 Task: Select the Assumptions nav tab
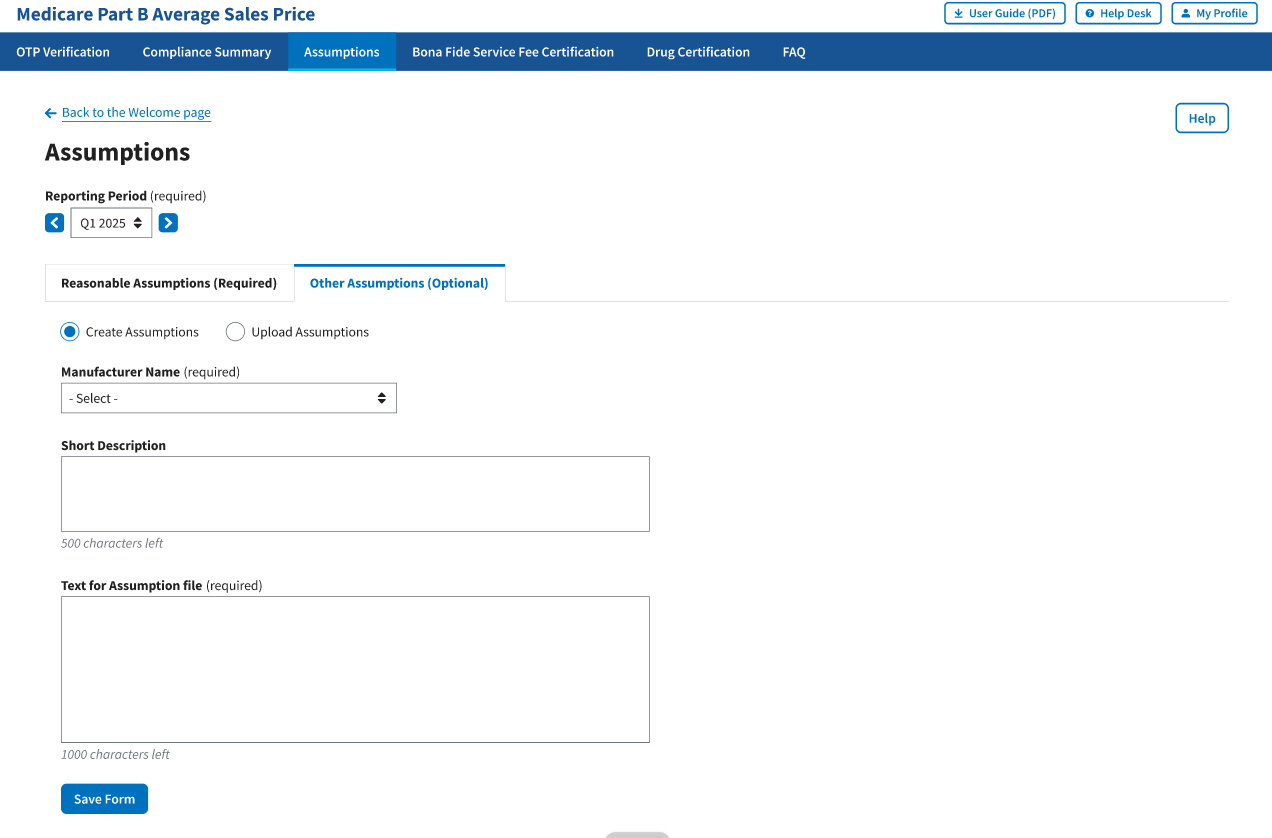[342, 52]
